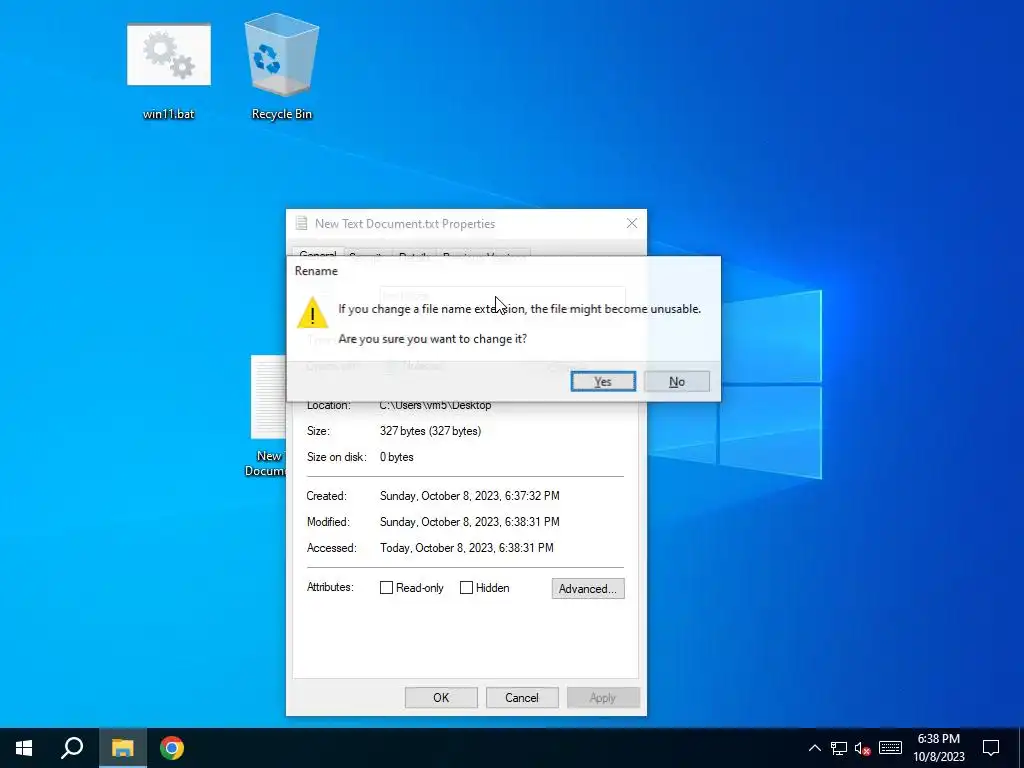Confirm rename by clicking Yes
Image resolution: width=1024 pixels, height=768 pixels.
tap(603, 381)
